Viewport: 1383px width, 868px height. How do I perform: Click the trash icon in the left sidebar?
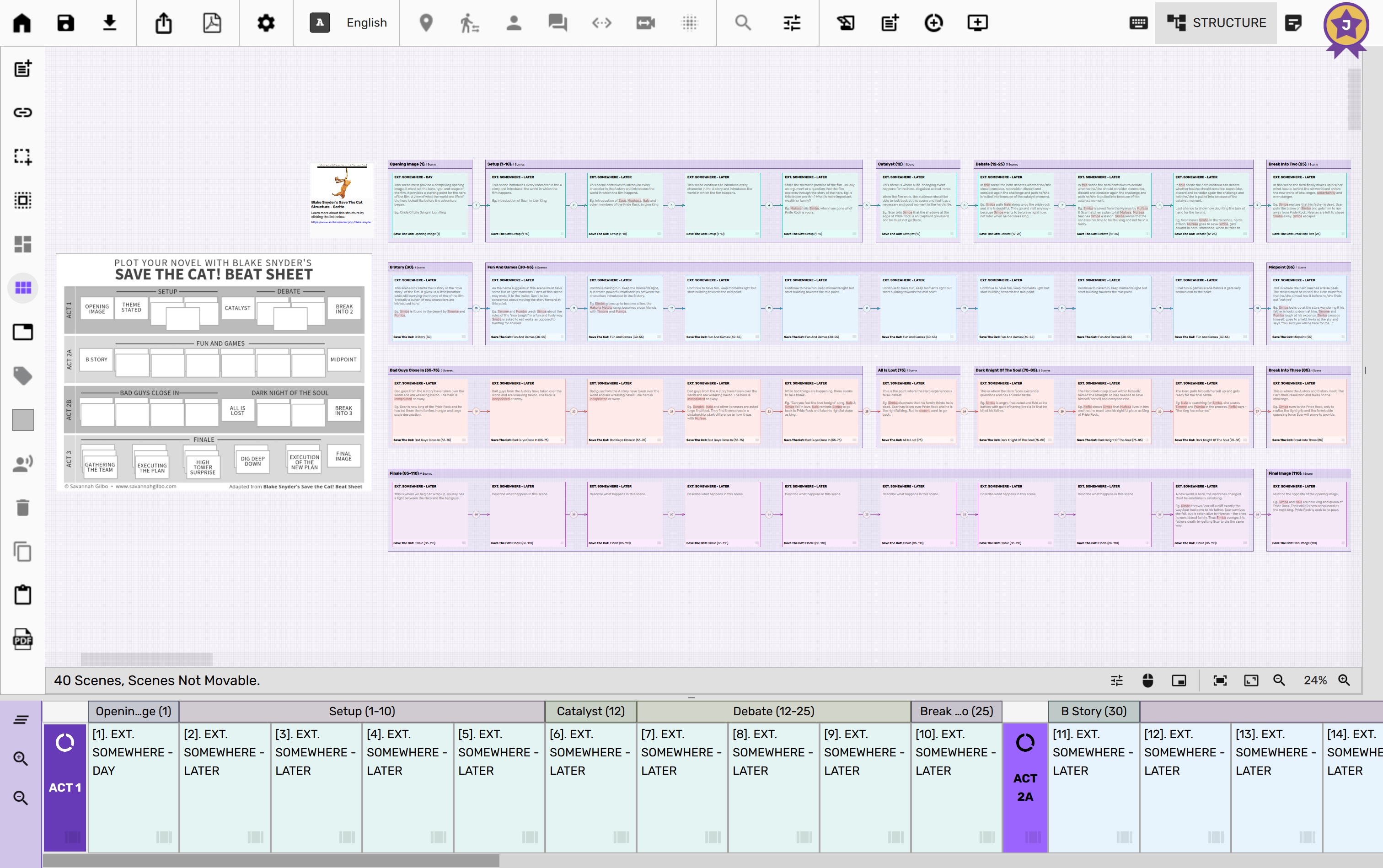tap(23, 508)
